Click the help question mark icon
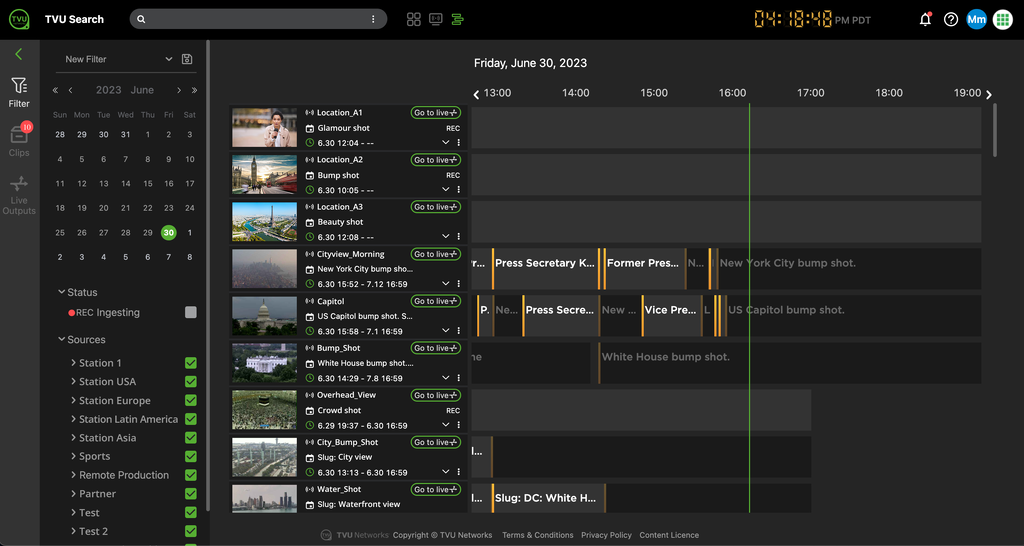The height and width of the screenshot is (546, 1024). tap(951, 19)
